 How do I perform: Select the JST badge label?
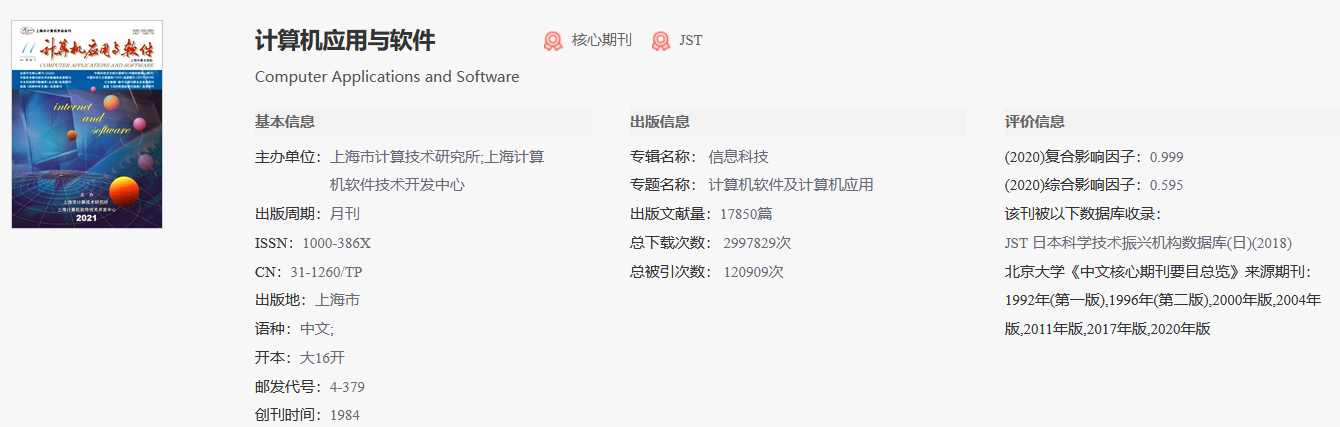[691, 41]
